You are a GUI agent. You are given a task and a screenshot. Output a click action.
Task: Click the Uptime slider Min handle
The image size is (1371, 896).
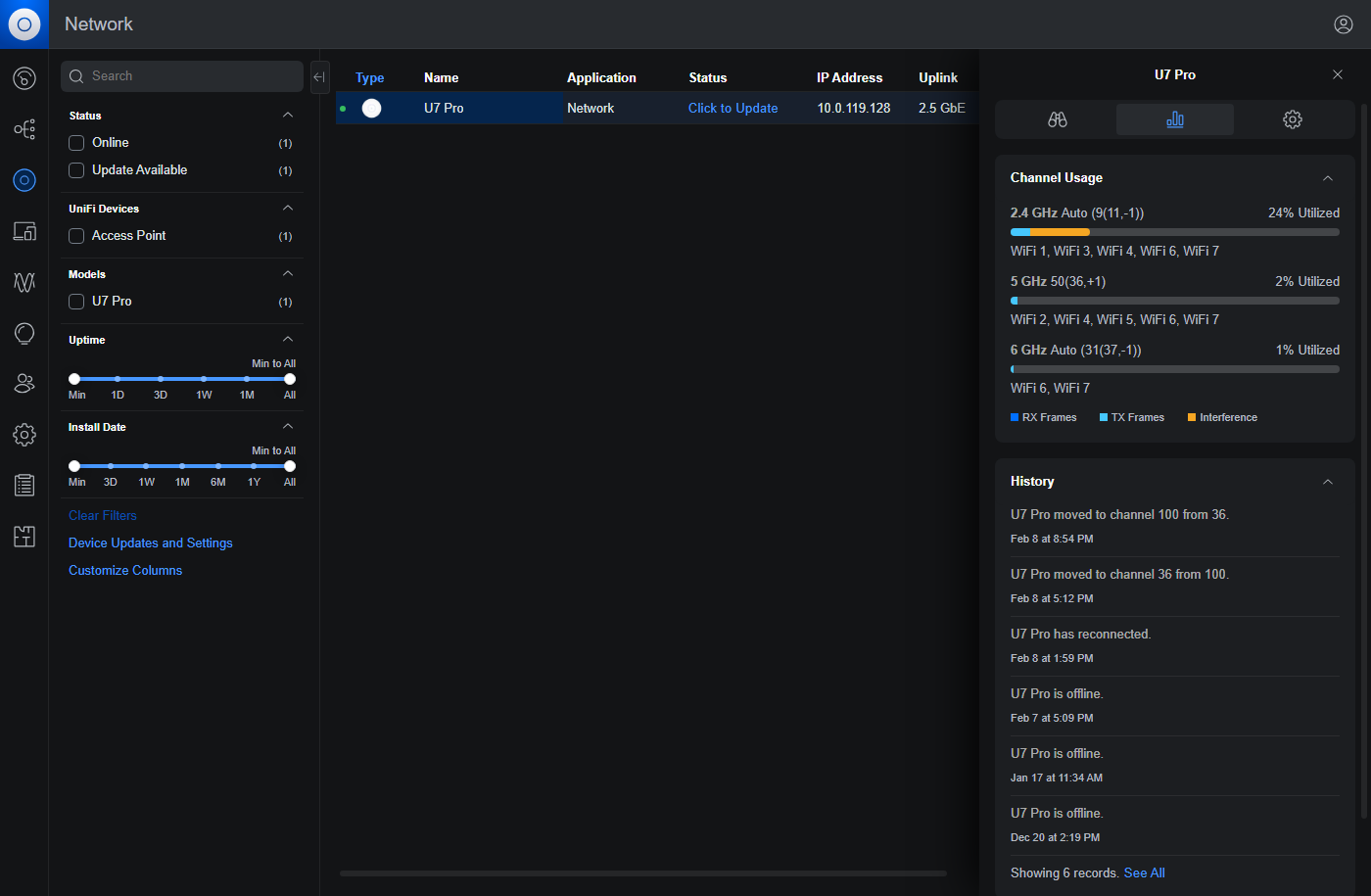point(74,379)
